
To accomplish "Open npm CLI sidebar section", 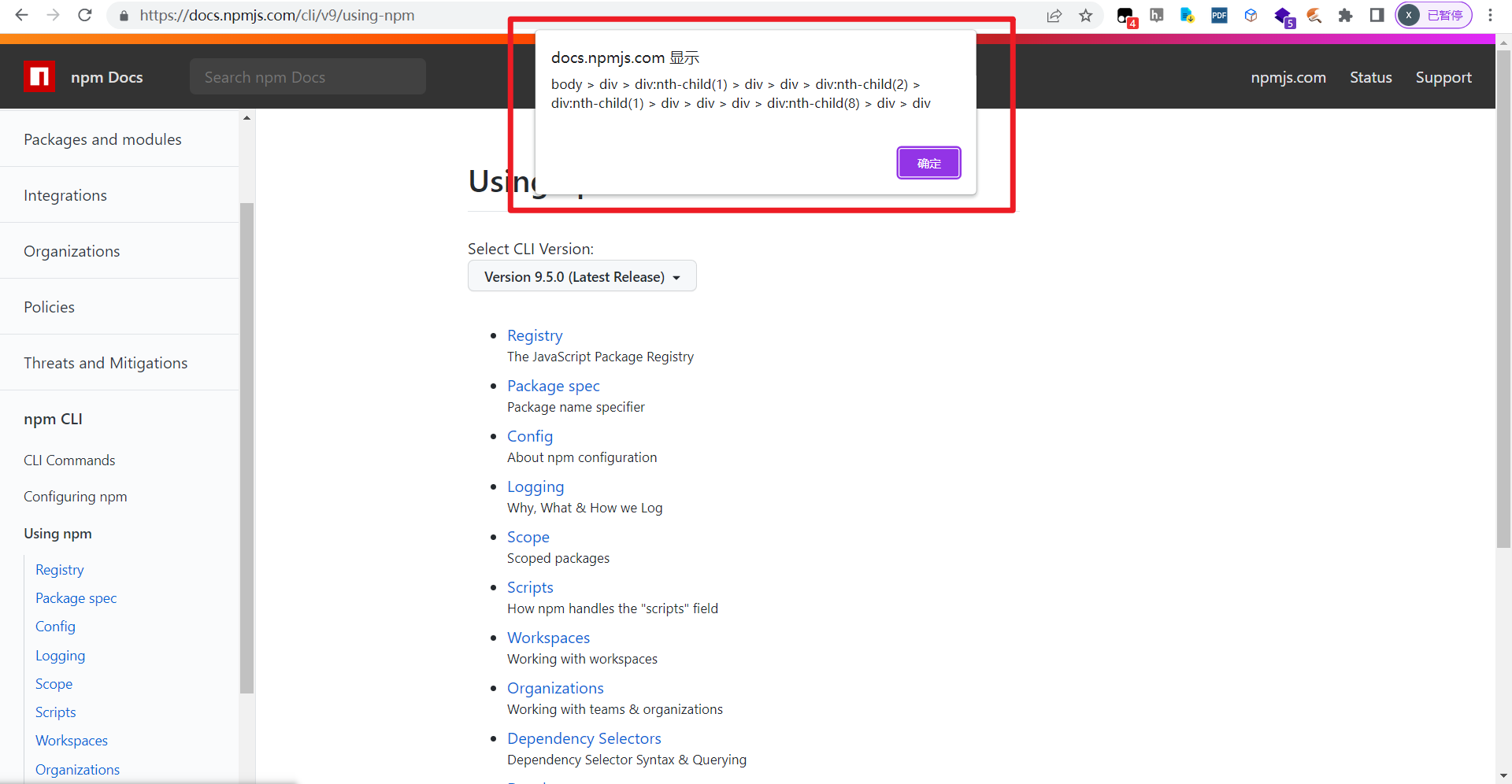I will click(53, 419).
